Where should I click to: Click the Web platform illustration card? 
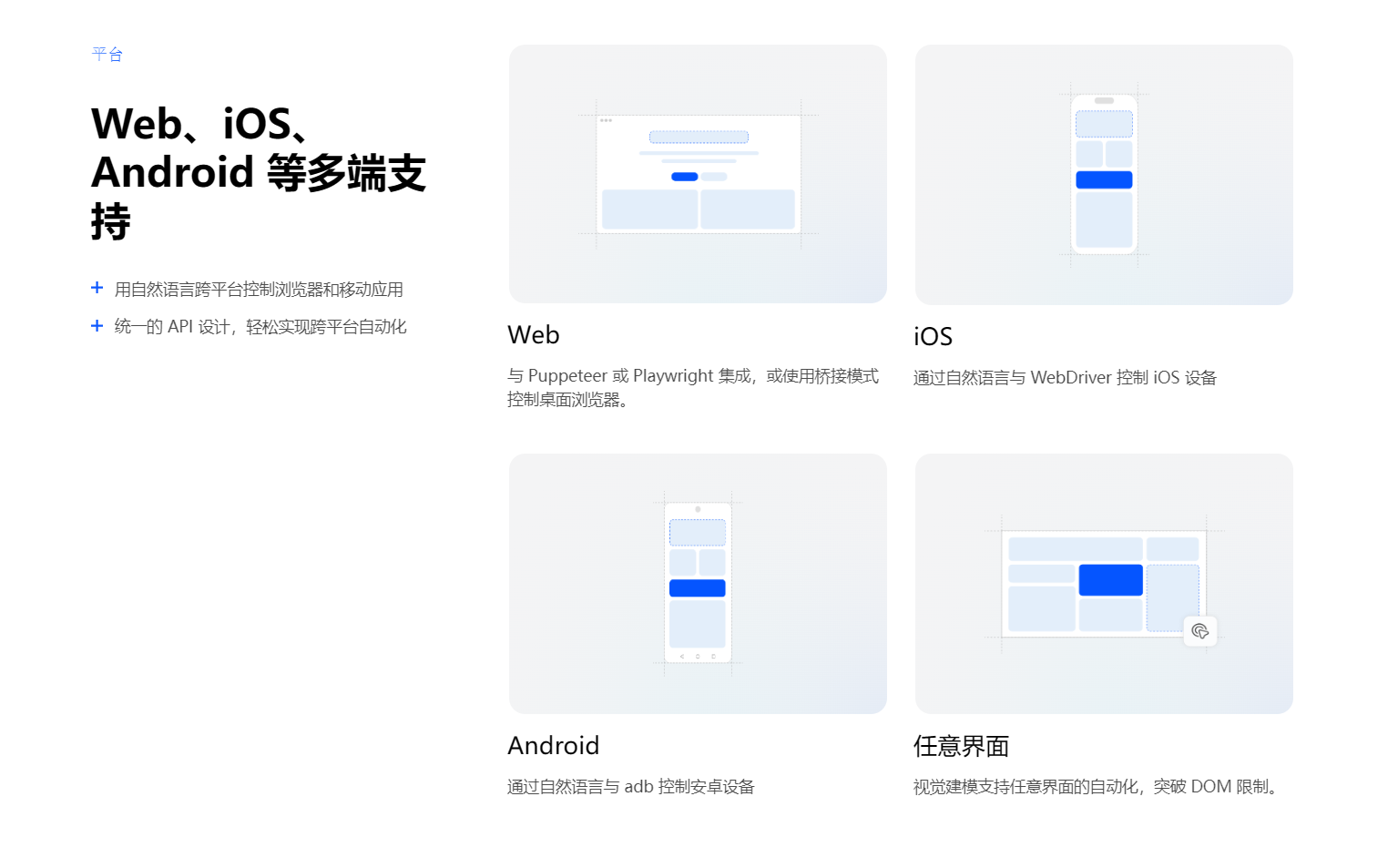698,174
